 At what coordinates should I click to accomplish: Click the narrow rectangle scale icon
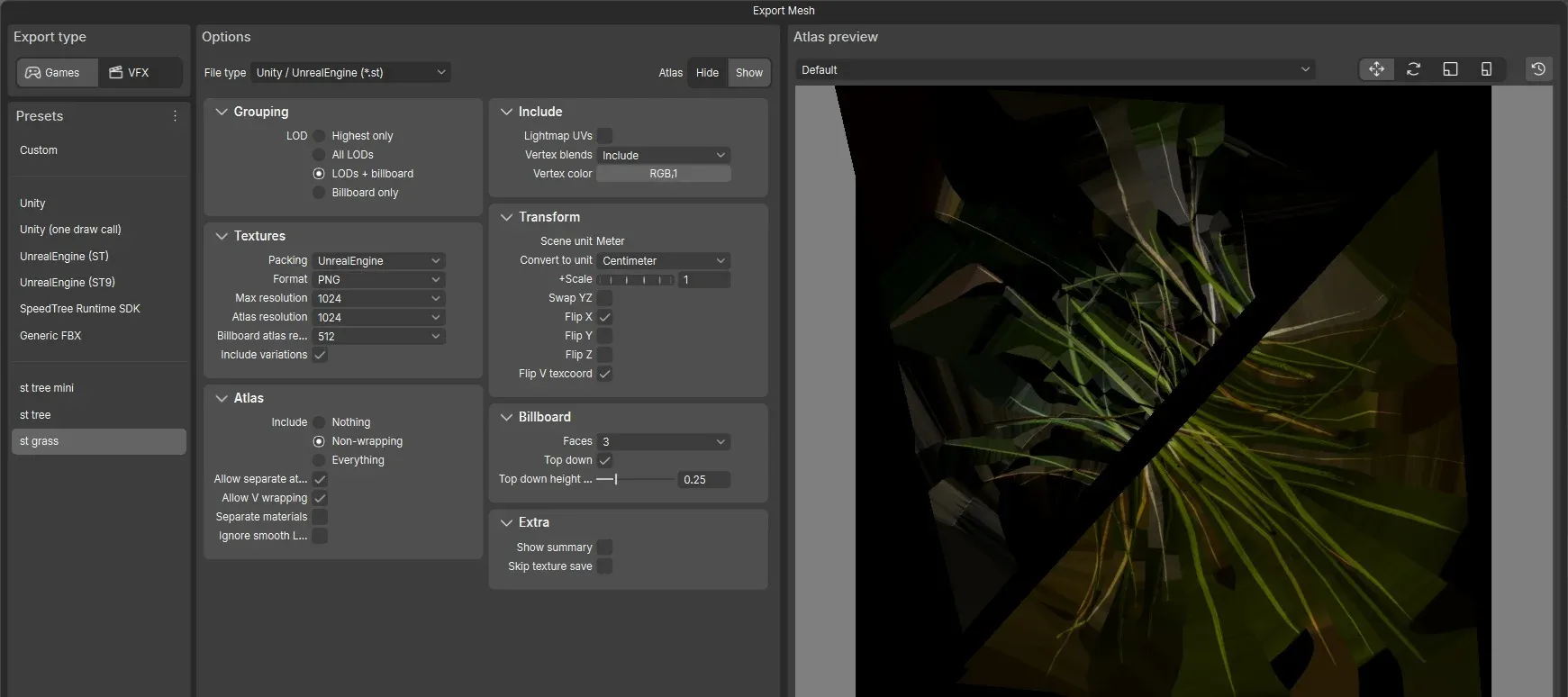pos(1486,69)
